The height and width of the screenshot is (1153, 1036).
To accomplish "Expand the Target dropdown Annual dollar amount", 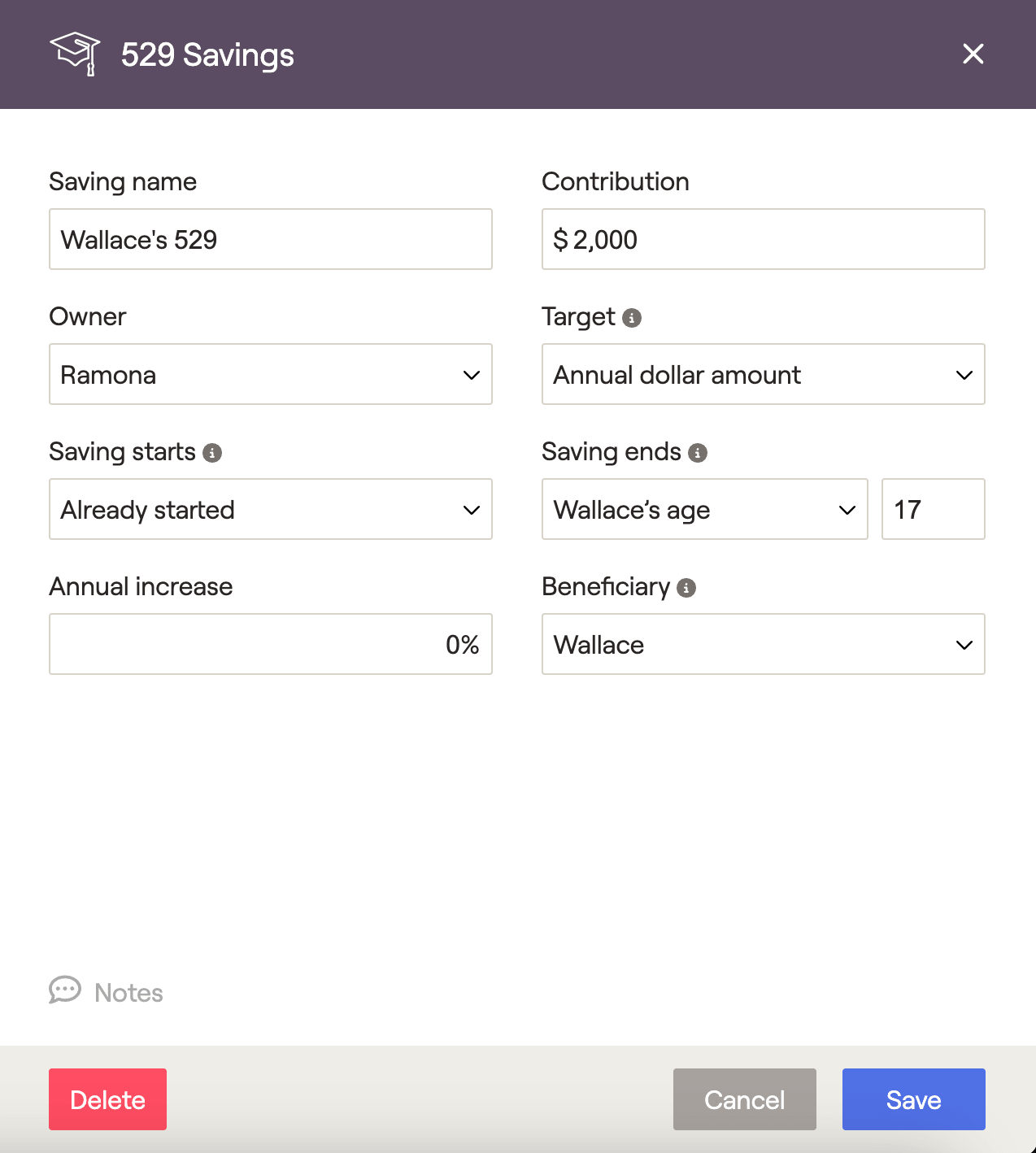I will pos(764,374).
